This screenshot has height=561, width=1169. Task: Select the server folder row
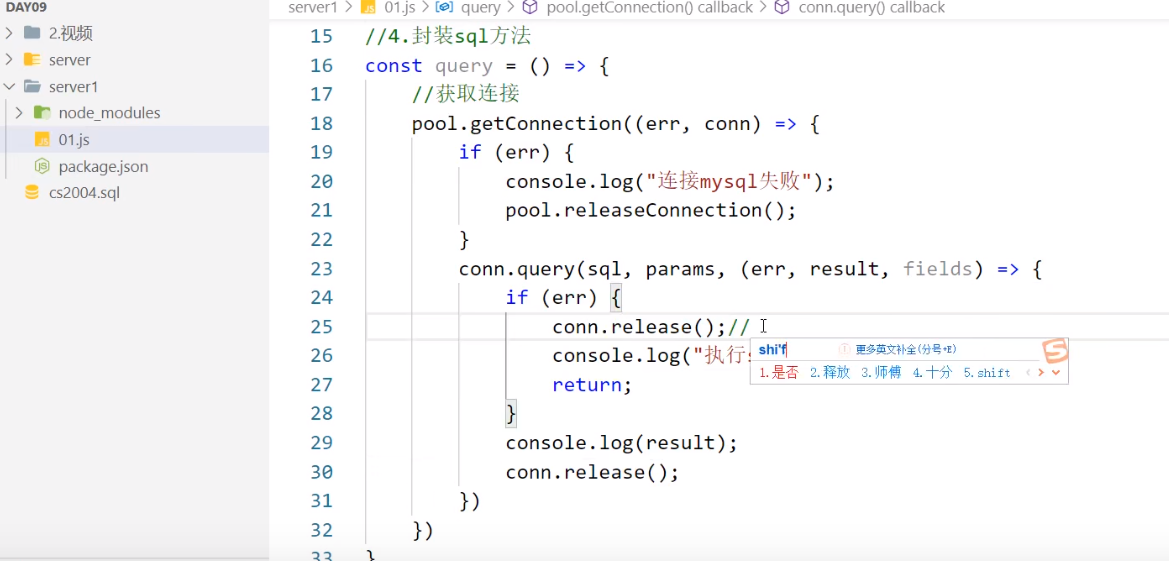coord(134,60)
